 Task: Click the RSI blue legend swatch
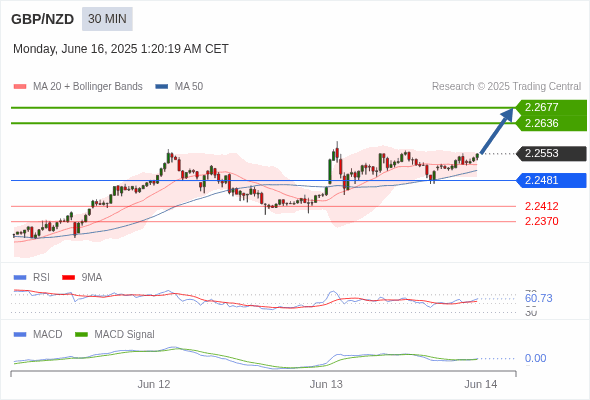tap(20, 278)
